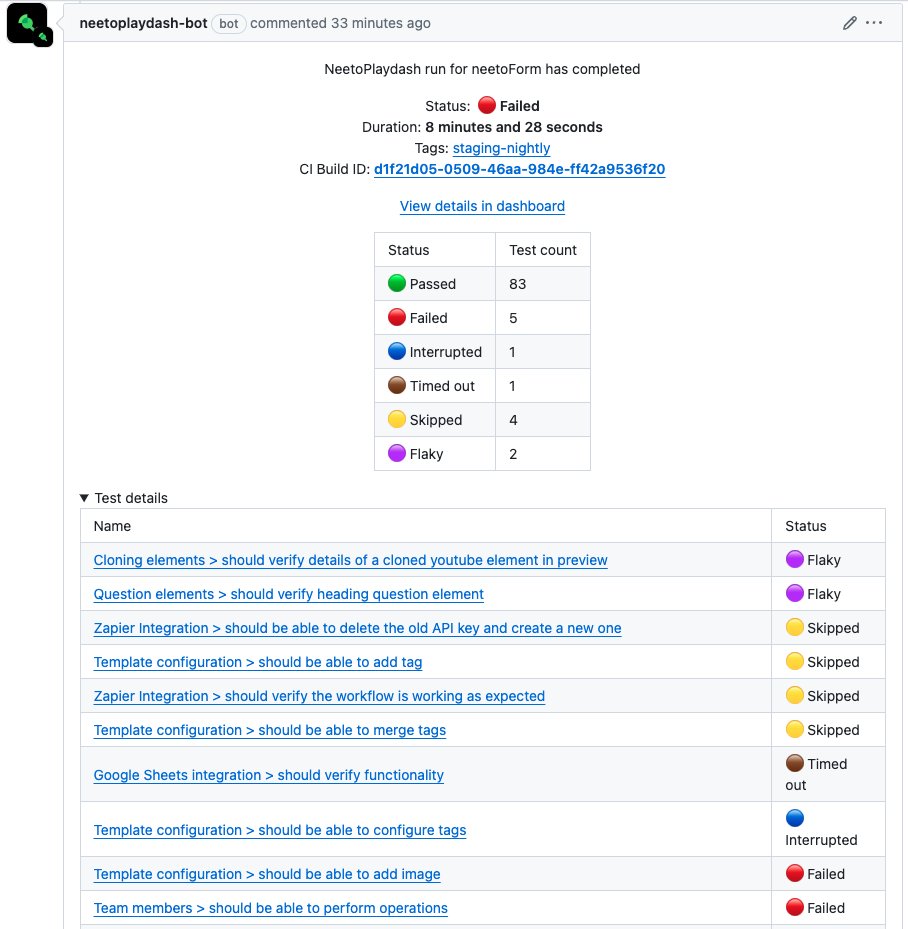
Task: Click Flaky circle in cloned youtube element row
Action: coord(794,559)
